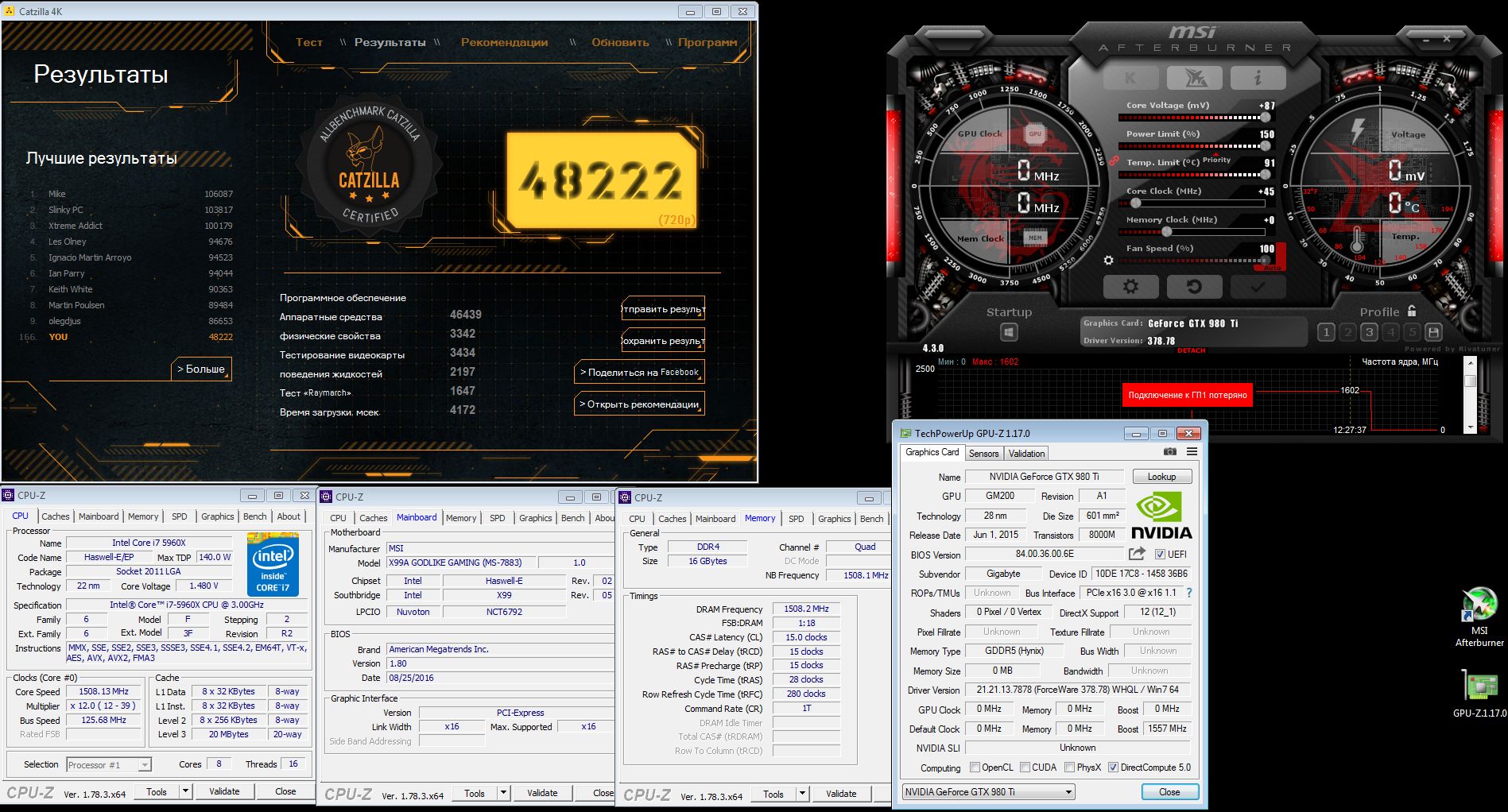Toggle the red link icon next to Temp. Limit
This screenshot has width=1508, height=812.
(1114, 160)
